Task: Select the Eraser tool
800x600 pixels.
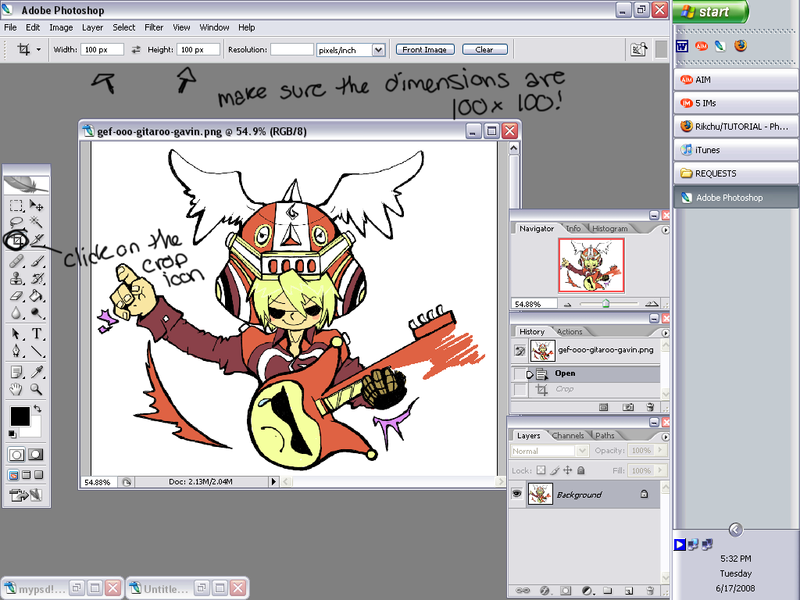Action: pyautogui.click(x=16, y=296)
